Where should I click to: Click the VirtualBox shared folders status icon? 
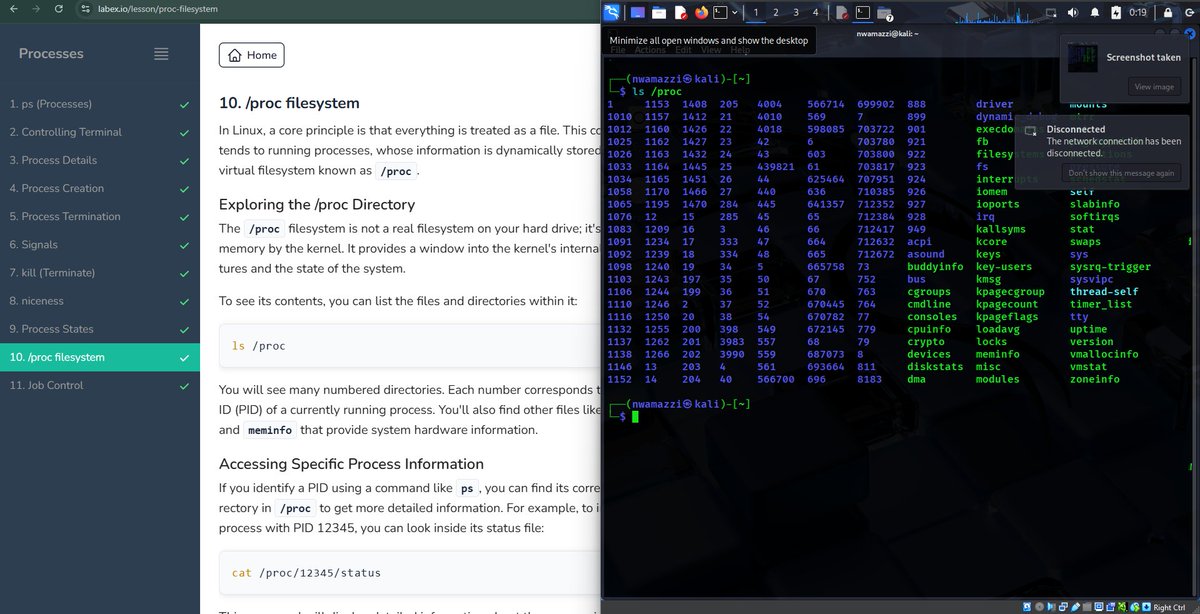coord(1087,607)
